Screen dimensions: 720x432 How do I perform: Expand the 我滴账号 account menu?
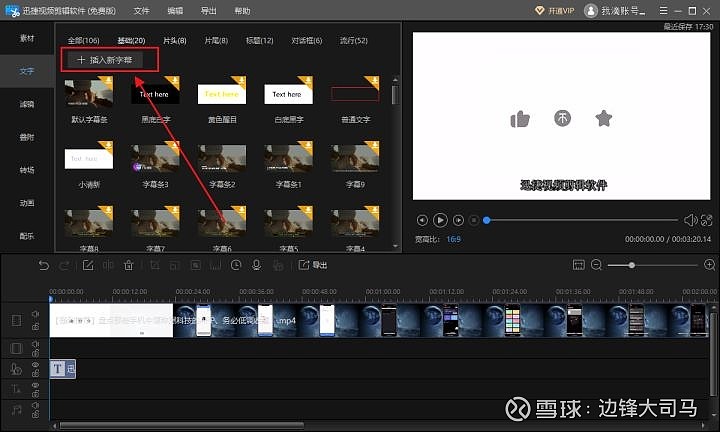tap(623, 11)
